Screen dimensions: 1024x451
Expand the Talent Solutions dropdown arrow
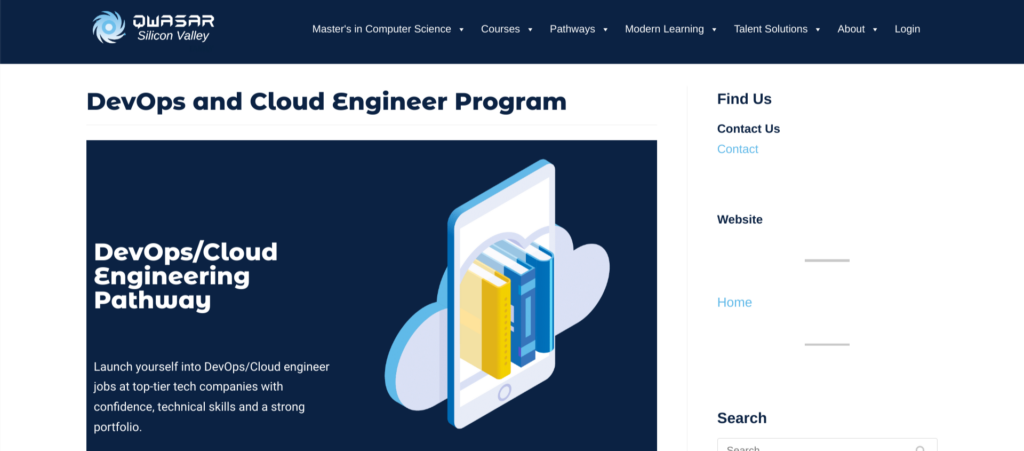(x=818, y=30)
